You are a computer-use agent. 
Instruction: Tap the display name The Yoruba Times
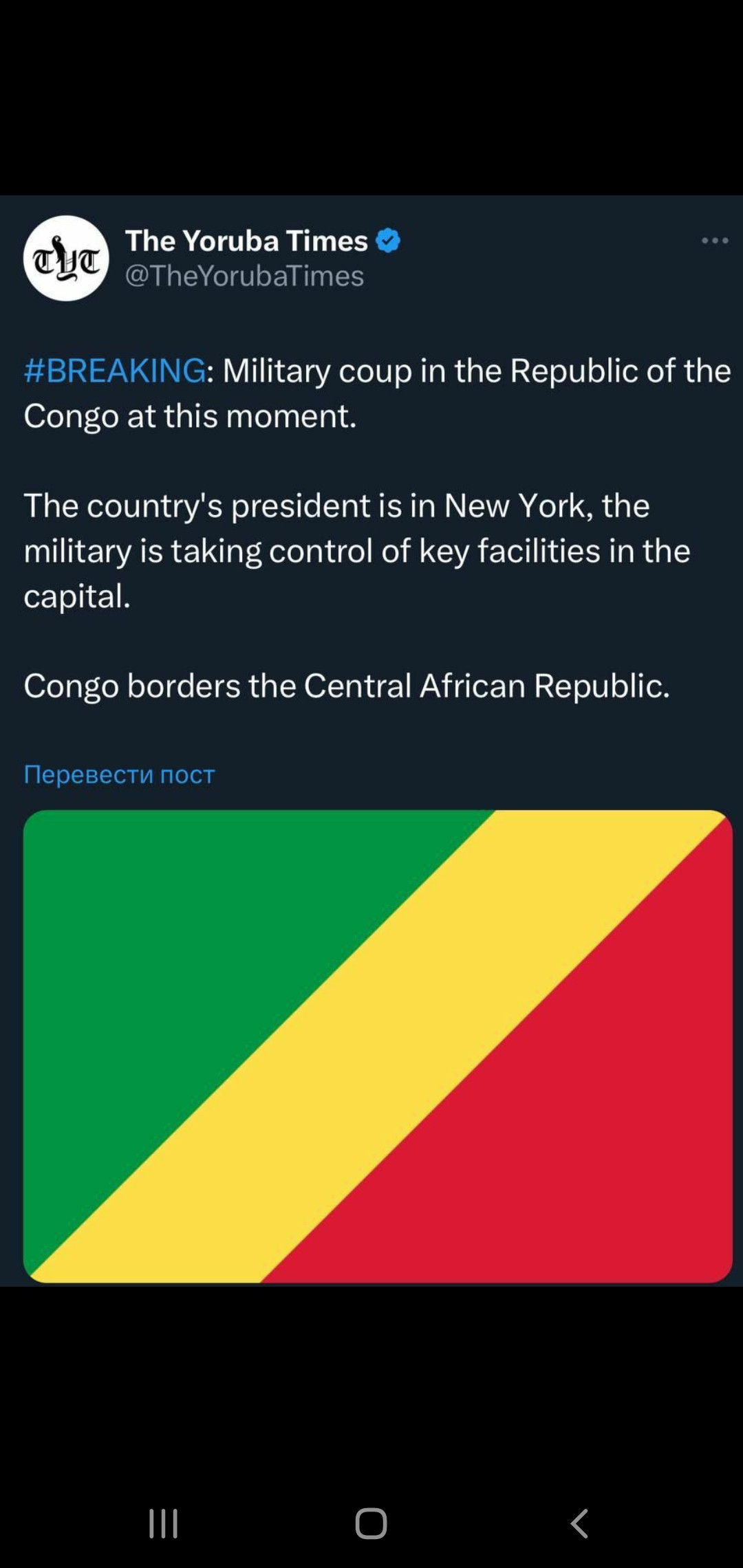(246, 241)
